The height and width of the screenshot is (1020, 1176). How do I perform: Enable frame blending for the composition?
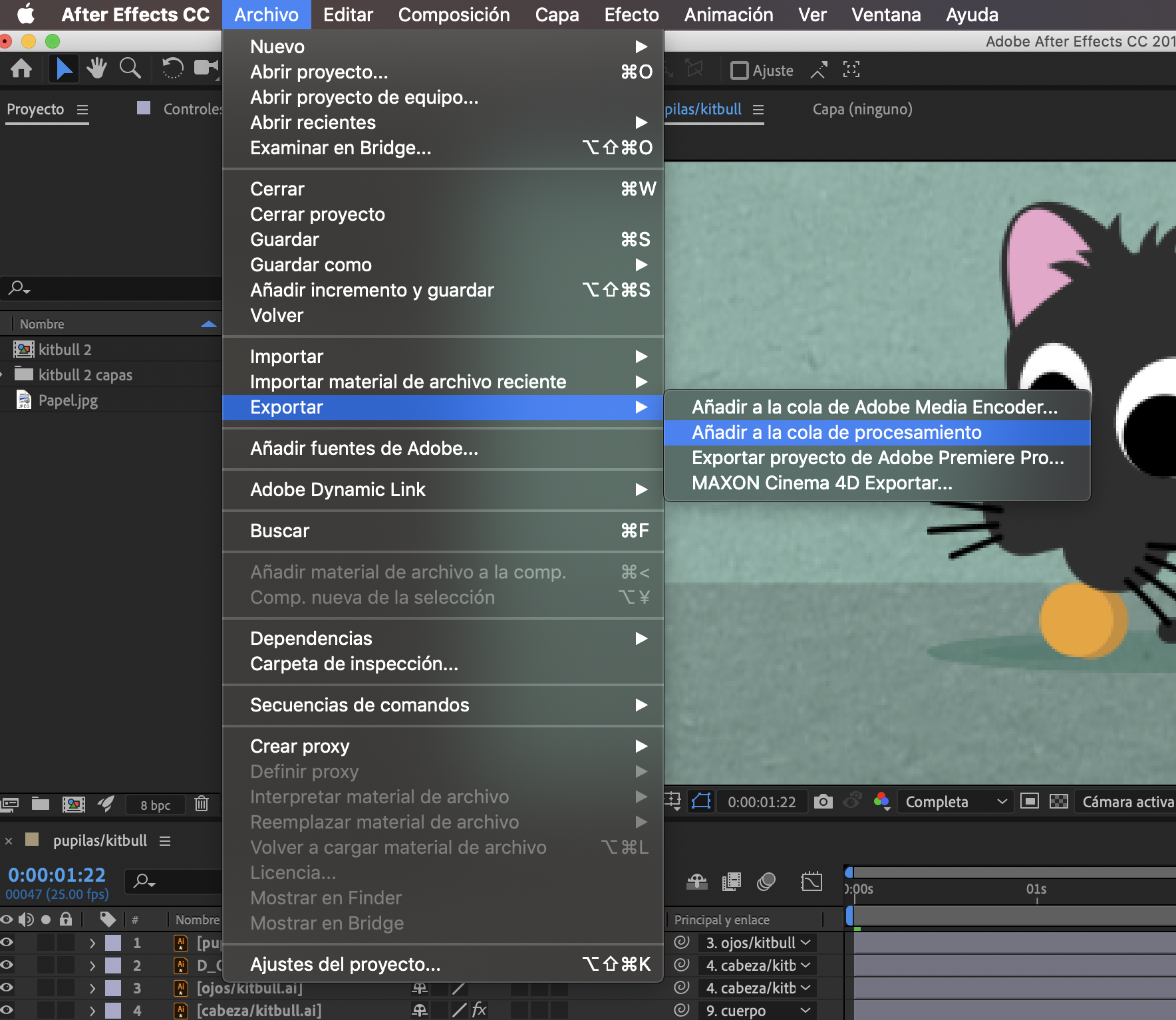coord(732,882)
